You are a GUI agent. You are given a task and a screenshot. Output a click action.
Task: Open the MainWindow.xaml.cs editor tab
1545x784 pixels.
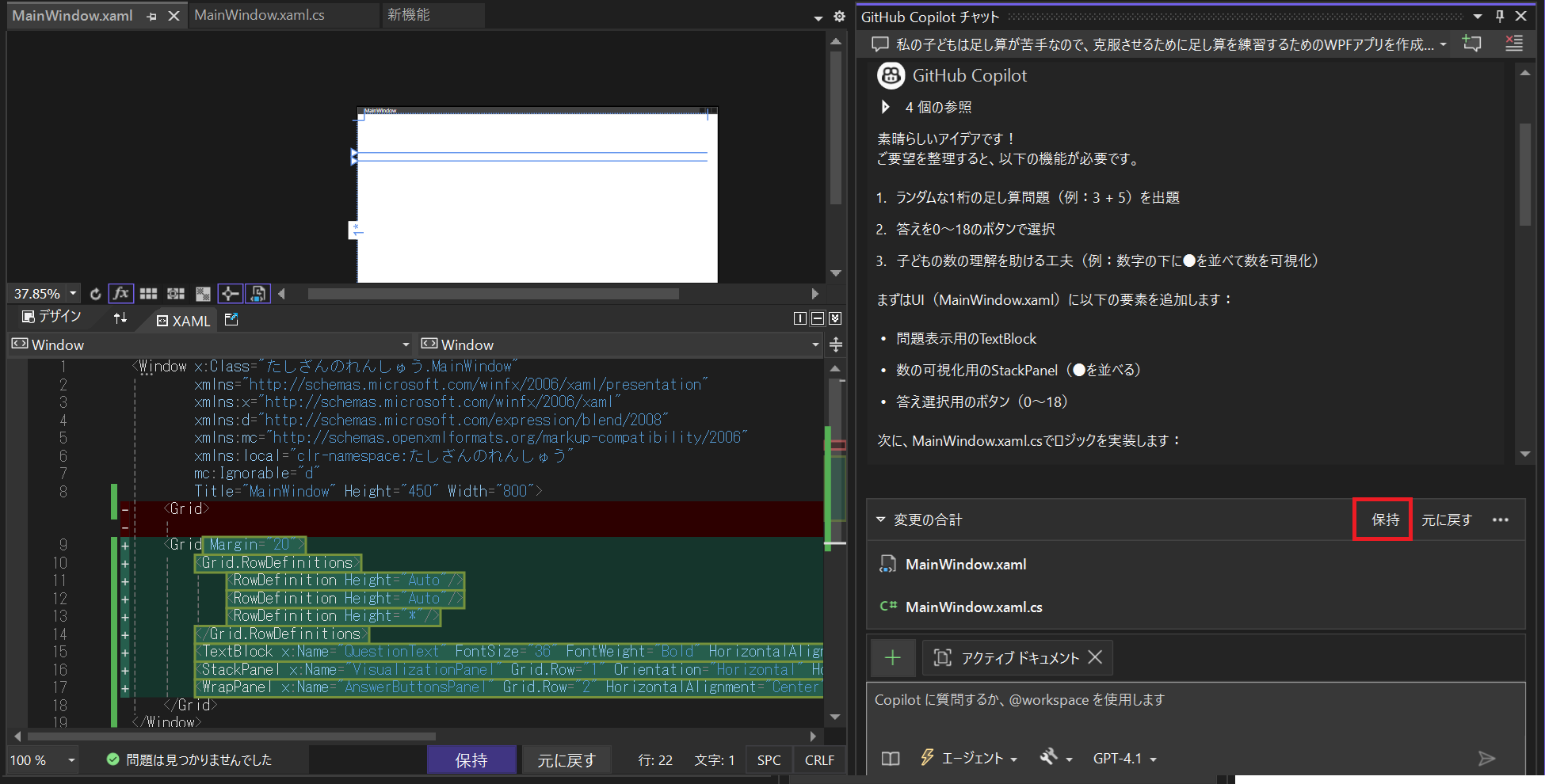(x=260, y=15)
